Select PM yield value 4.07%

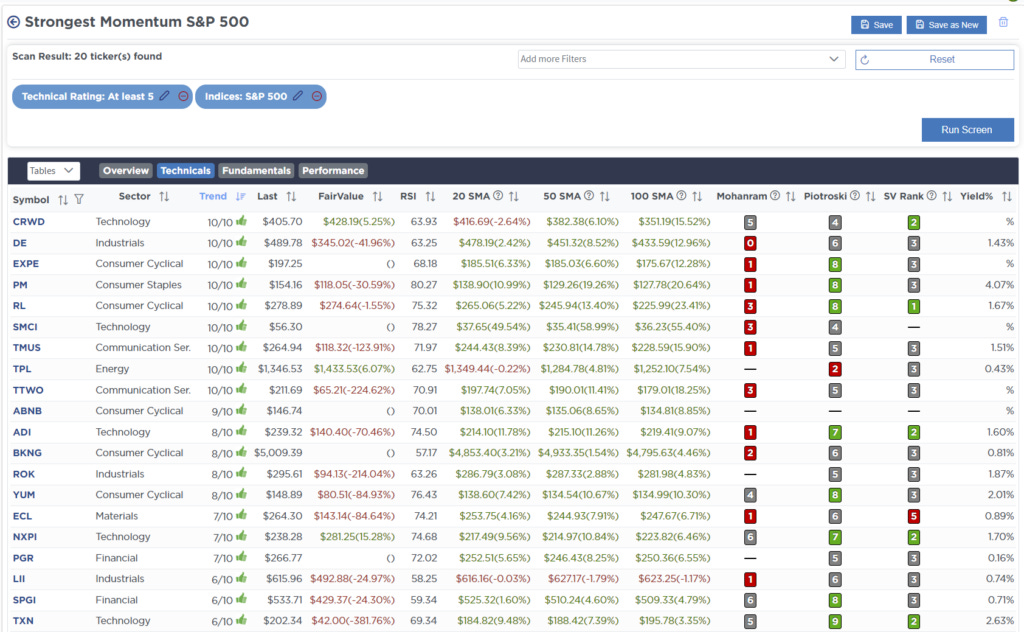[x=999, y=285]
